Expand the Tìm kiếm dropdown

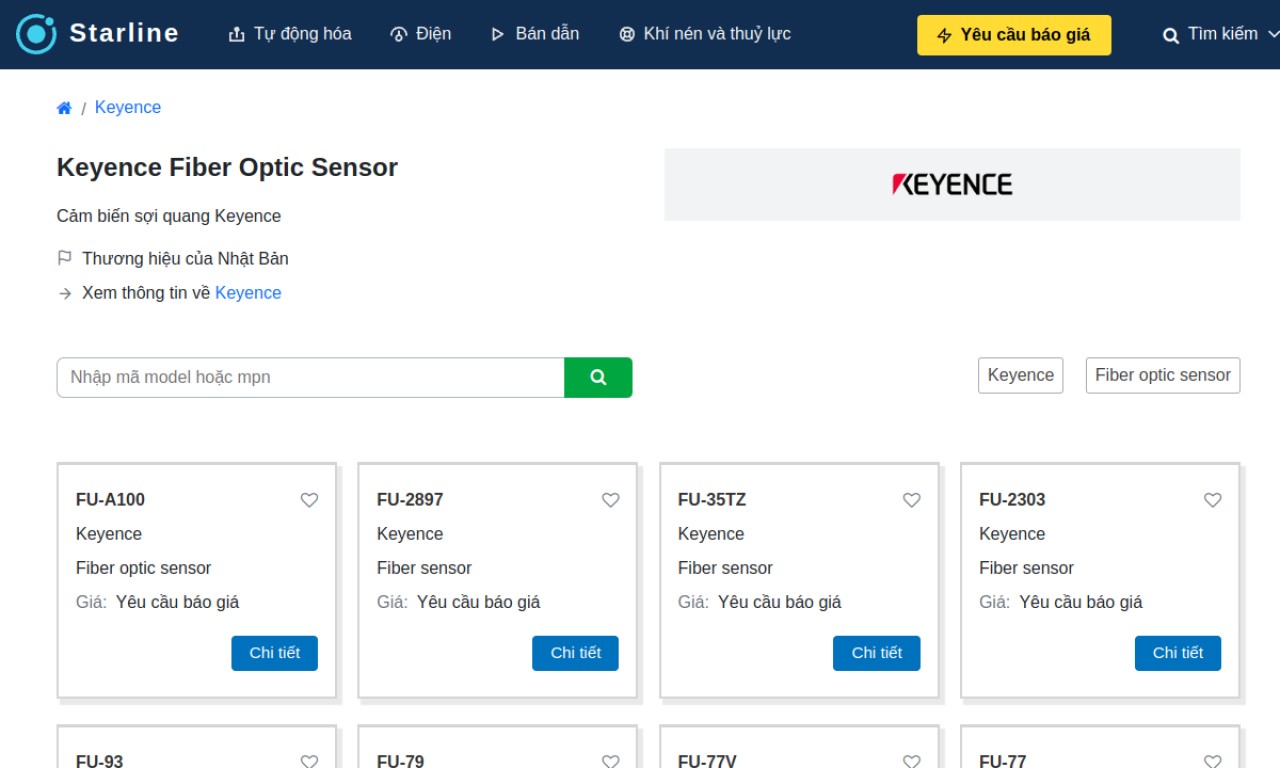point(1220,35)
